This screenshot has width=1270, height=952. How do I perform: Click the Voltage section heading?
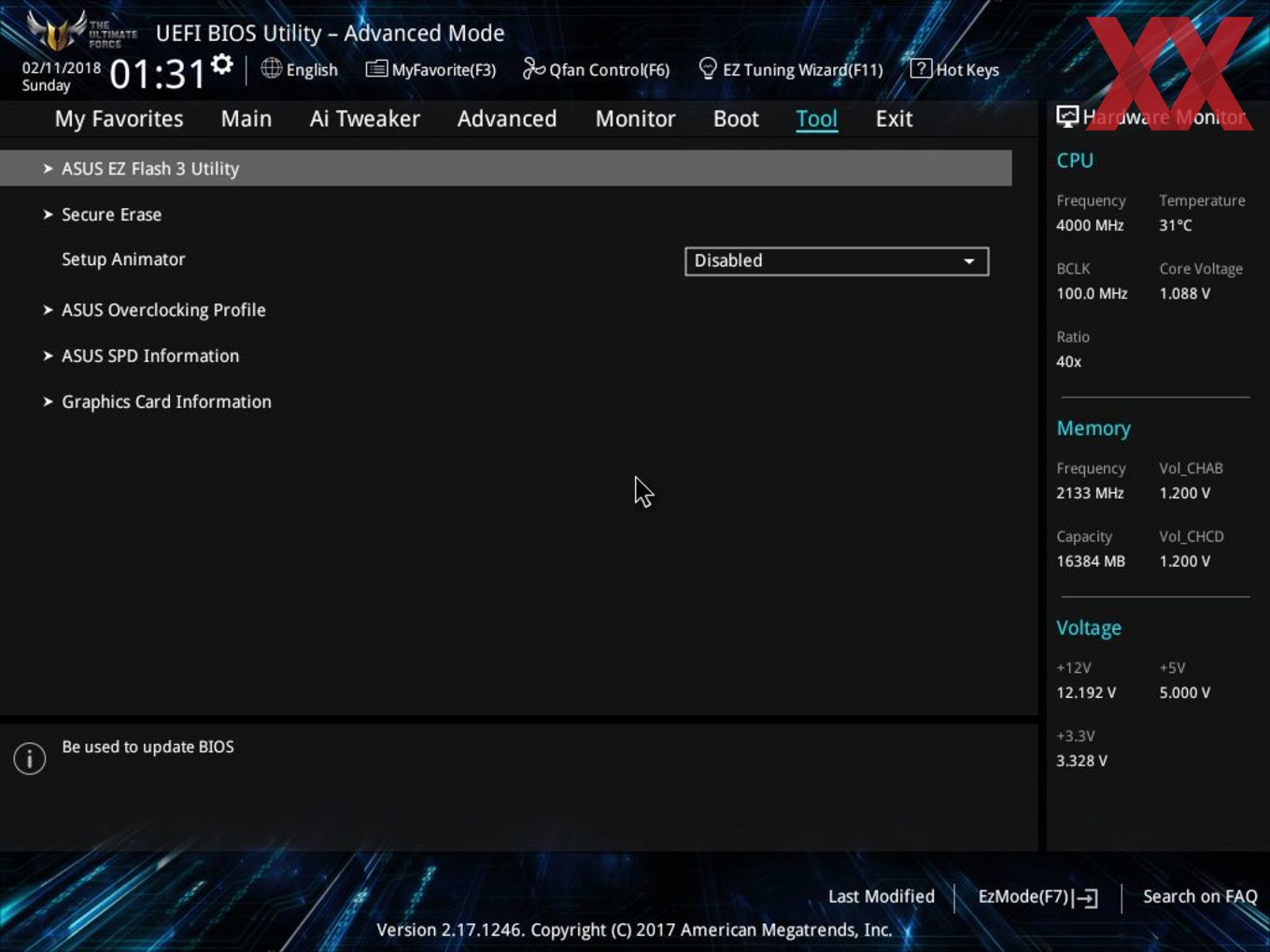pos(1089,628)
